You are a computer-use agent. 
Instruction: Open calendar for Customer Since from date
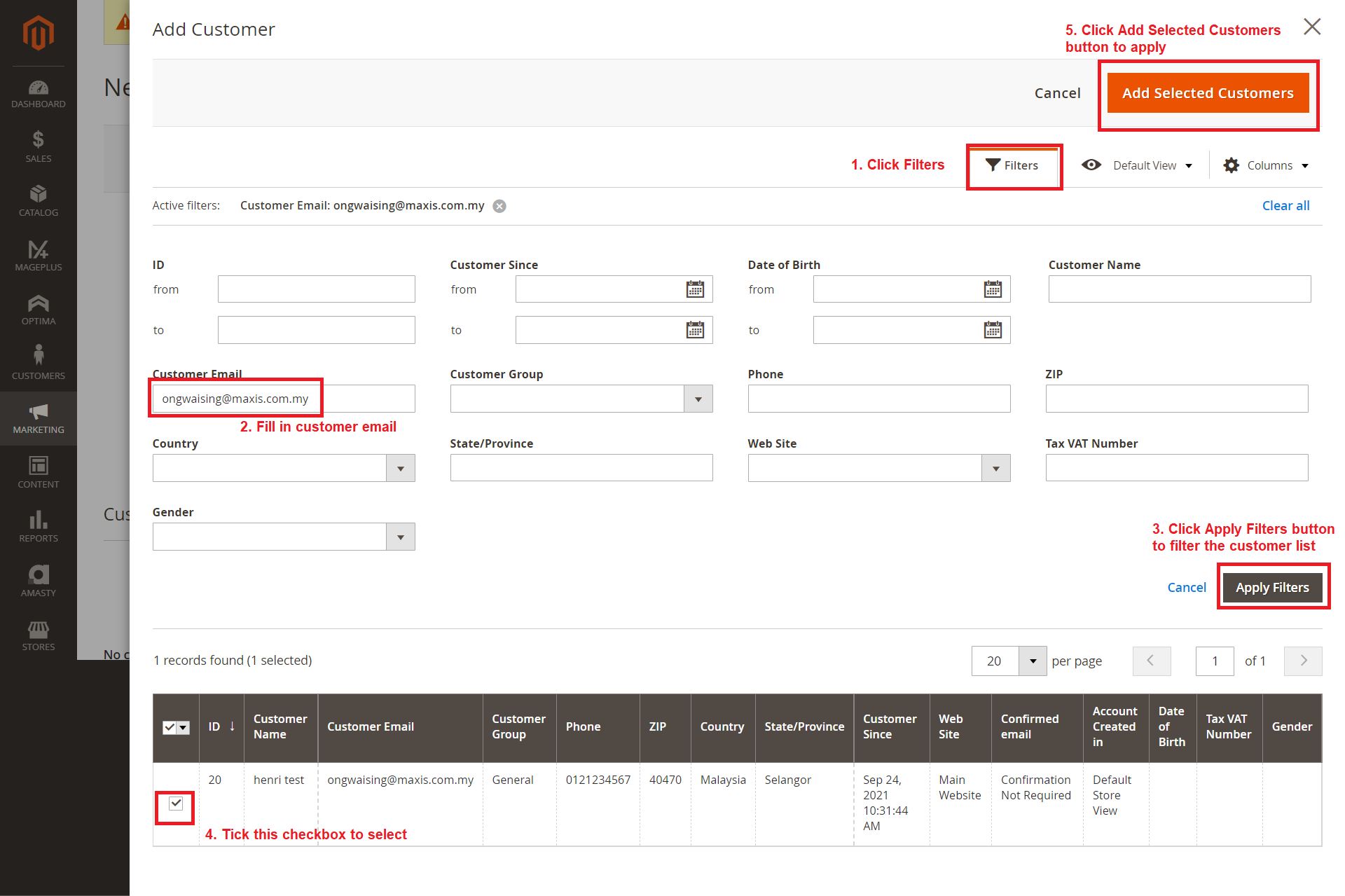click(694, 289)
